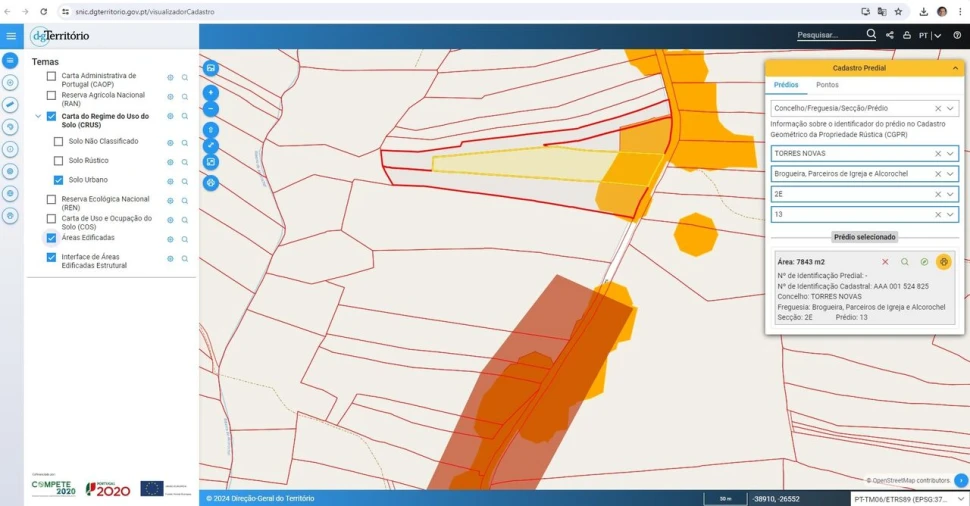Check Reserva Agrícola Nacional (RAN) layer
This screenshot has width=970, height=506.
tap(51, 96)
